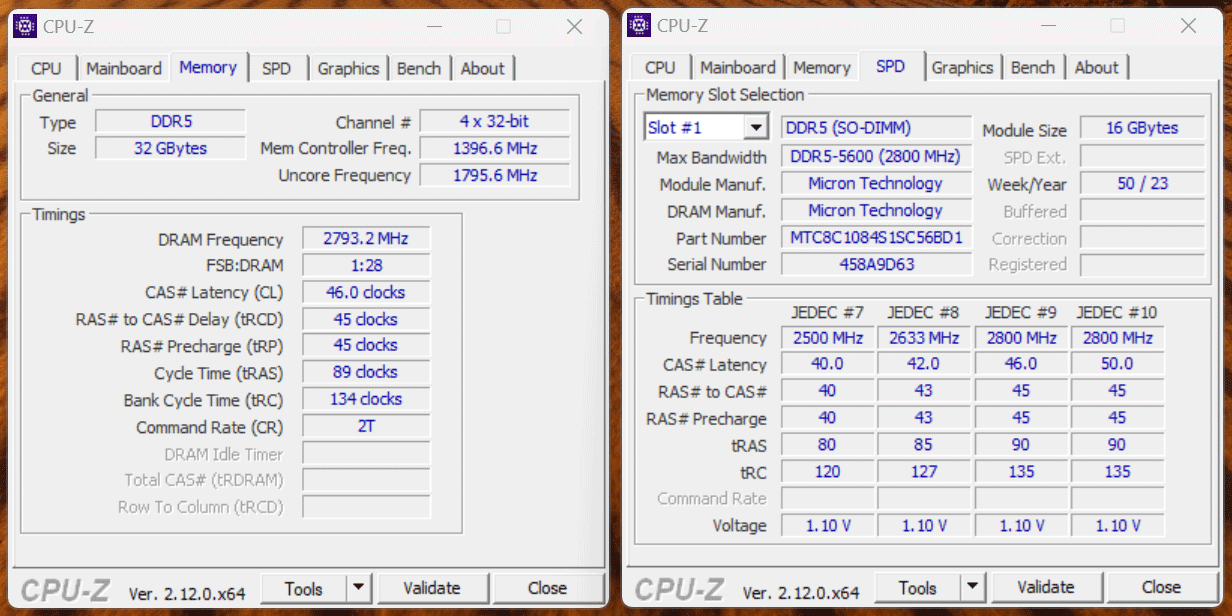1232x616 pixels.
Task: Switch to the Bench tab on the right window
Action: click(1033, 67)
